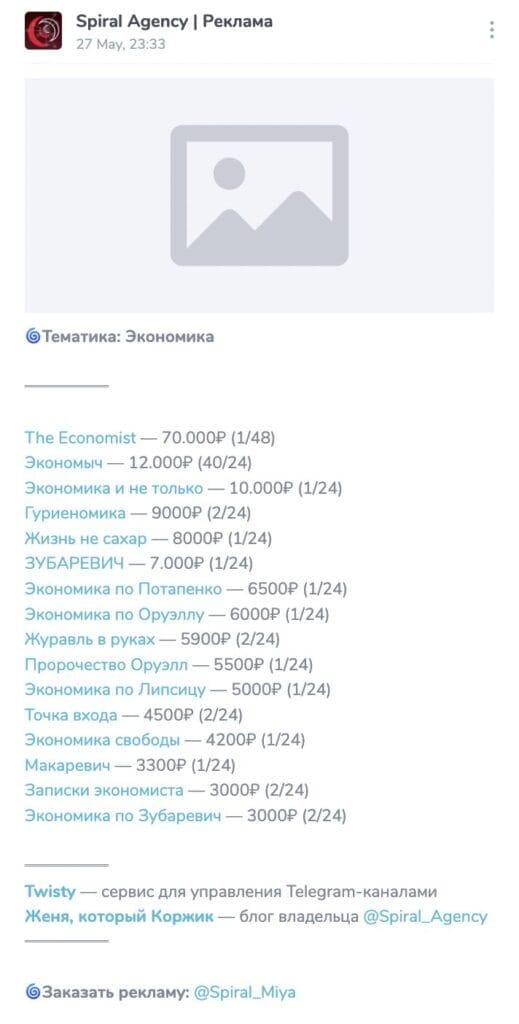The image size is (519, 1024).
Task: Open the ЗУБАРЕВИЧ channel link
Action: (74, 563)
